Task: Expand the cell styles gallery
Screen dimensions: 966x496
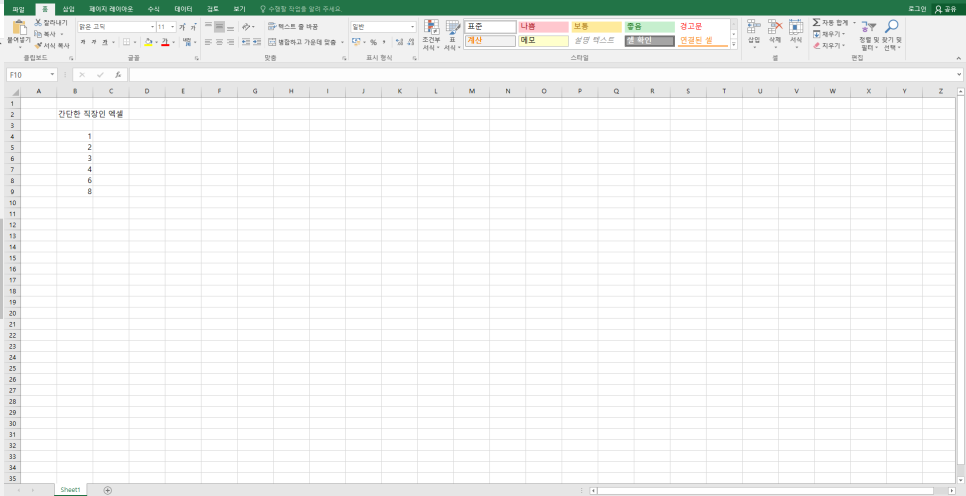Action: click(734, 44)
